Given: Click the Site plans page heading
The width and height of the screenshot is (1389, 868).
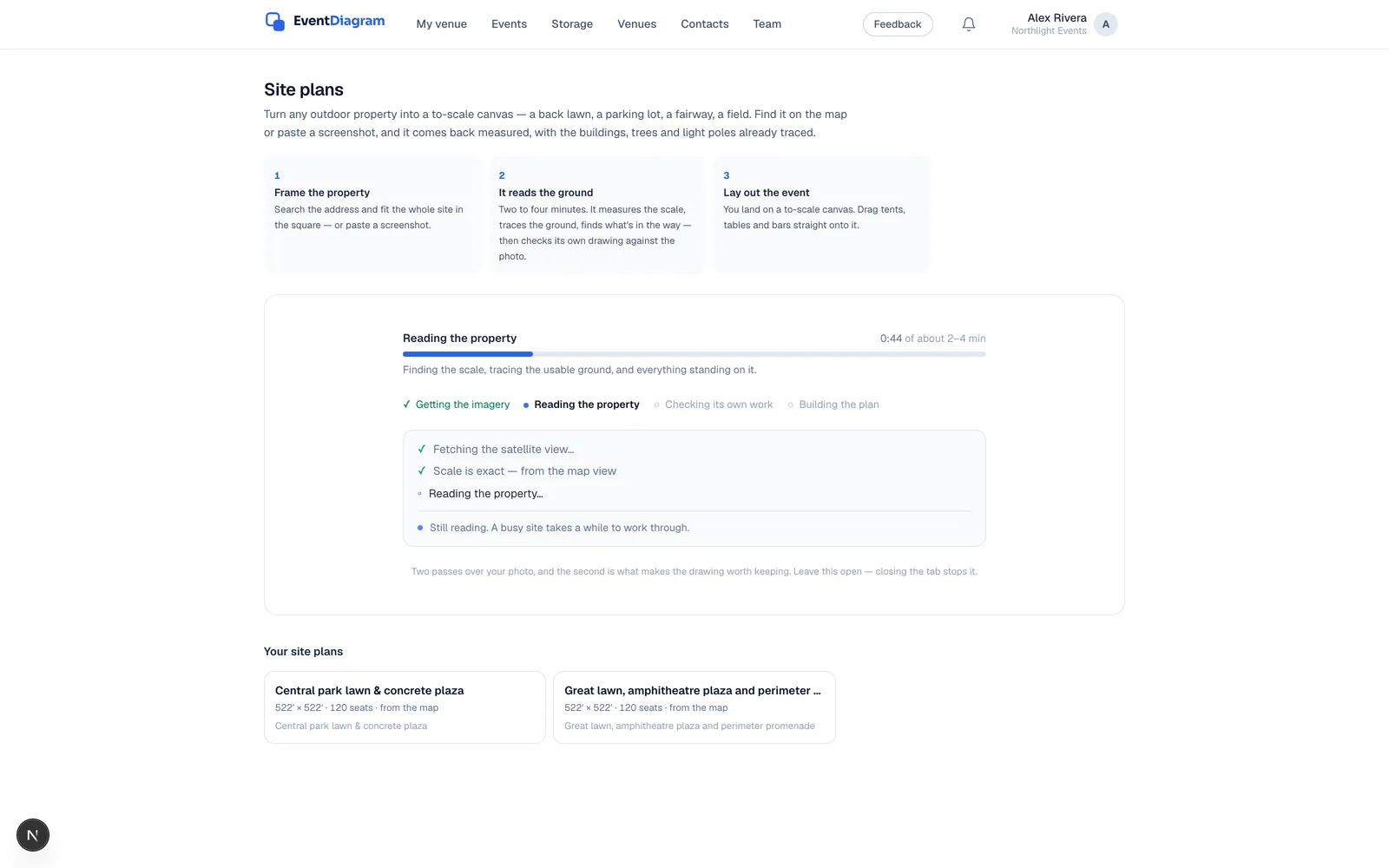Looking at the screenshot, I should (304, 89).
